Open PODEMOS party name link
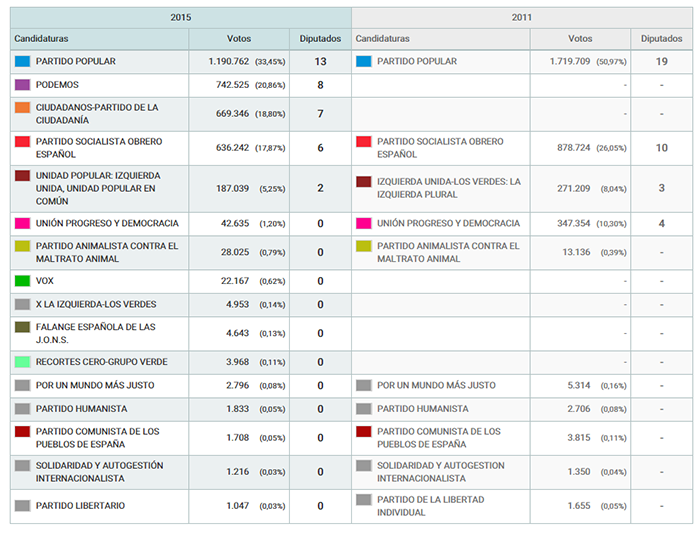The height and width of the screenshot is (533, 700). 57,85
